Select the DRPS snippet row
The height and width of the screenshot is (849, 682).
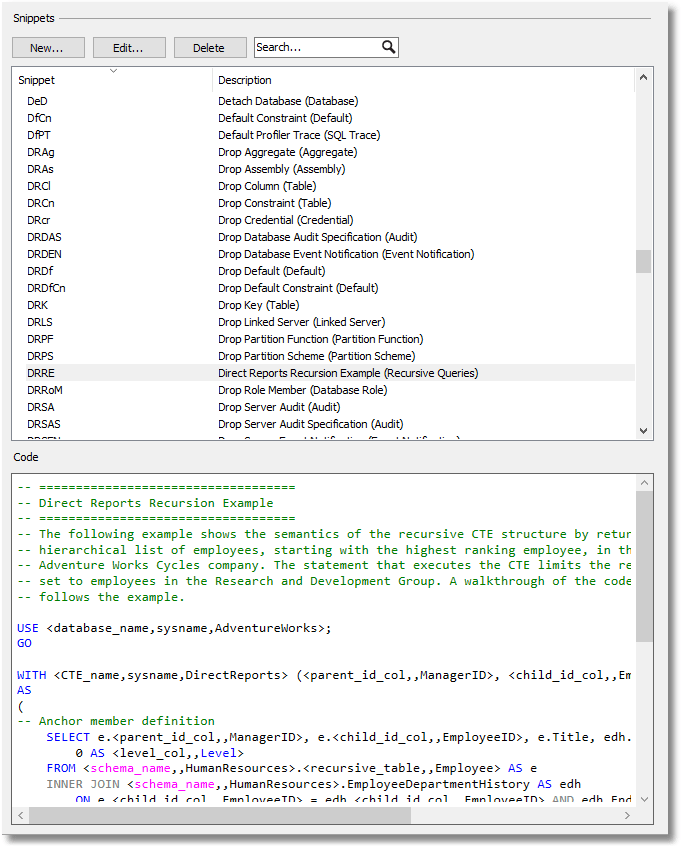330,356
